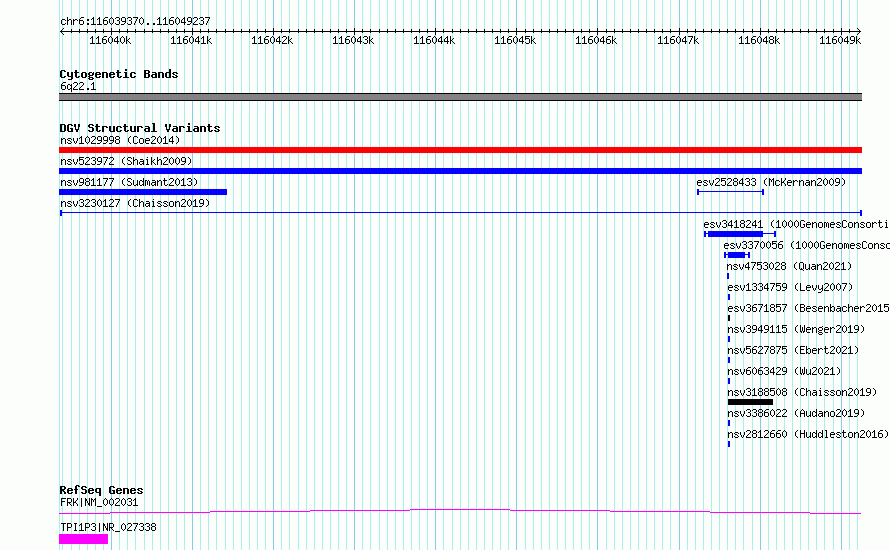Open esv3370056 1000GenomesConsortium label
This screenshot has width=890, height=550.
tap(807, 245)
